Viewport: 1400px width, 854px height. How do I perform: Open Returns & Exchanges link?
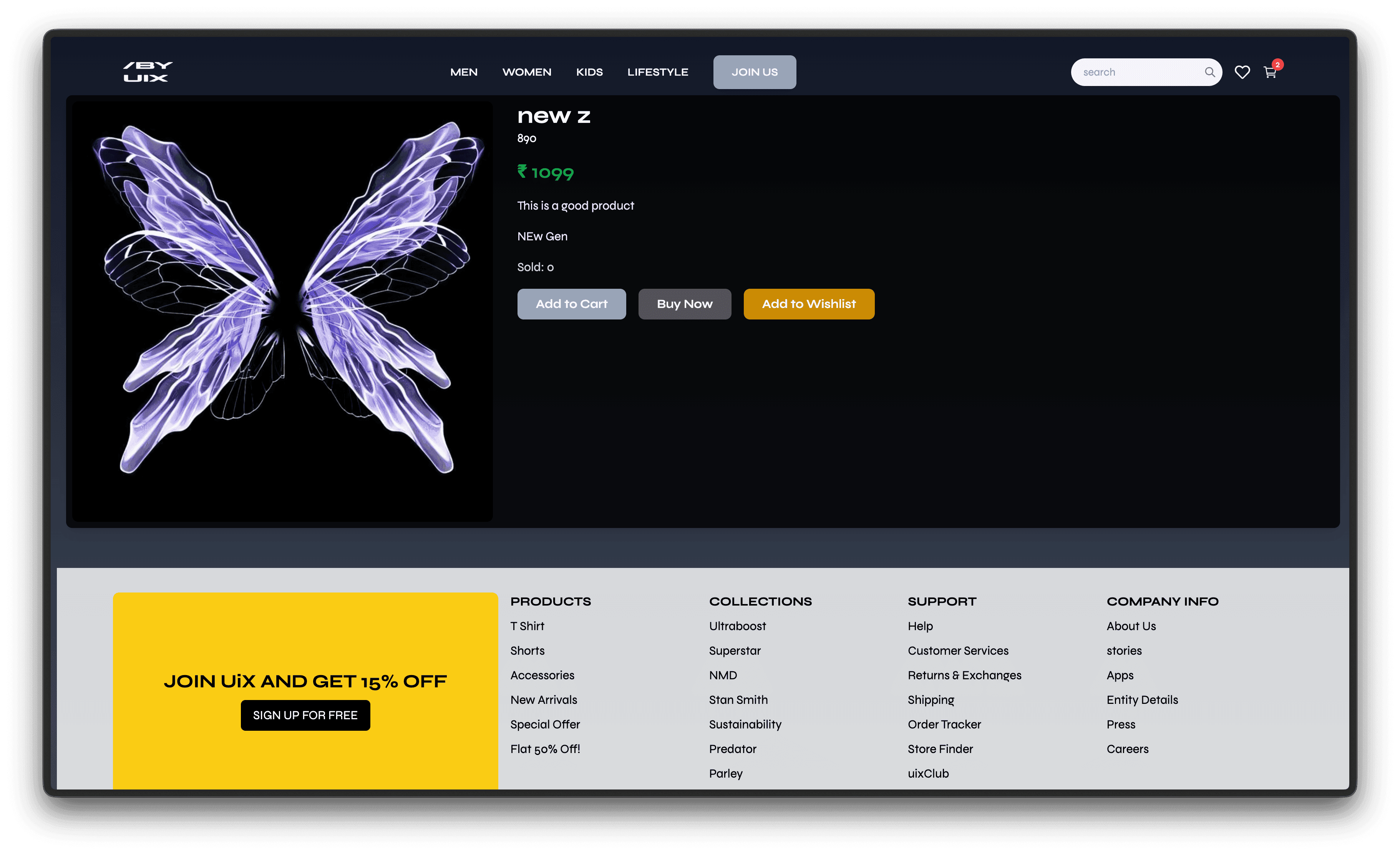(964, 675)
